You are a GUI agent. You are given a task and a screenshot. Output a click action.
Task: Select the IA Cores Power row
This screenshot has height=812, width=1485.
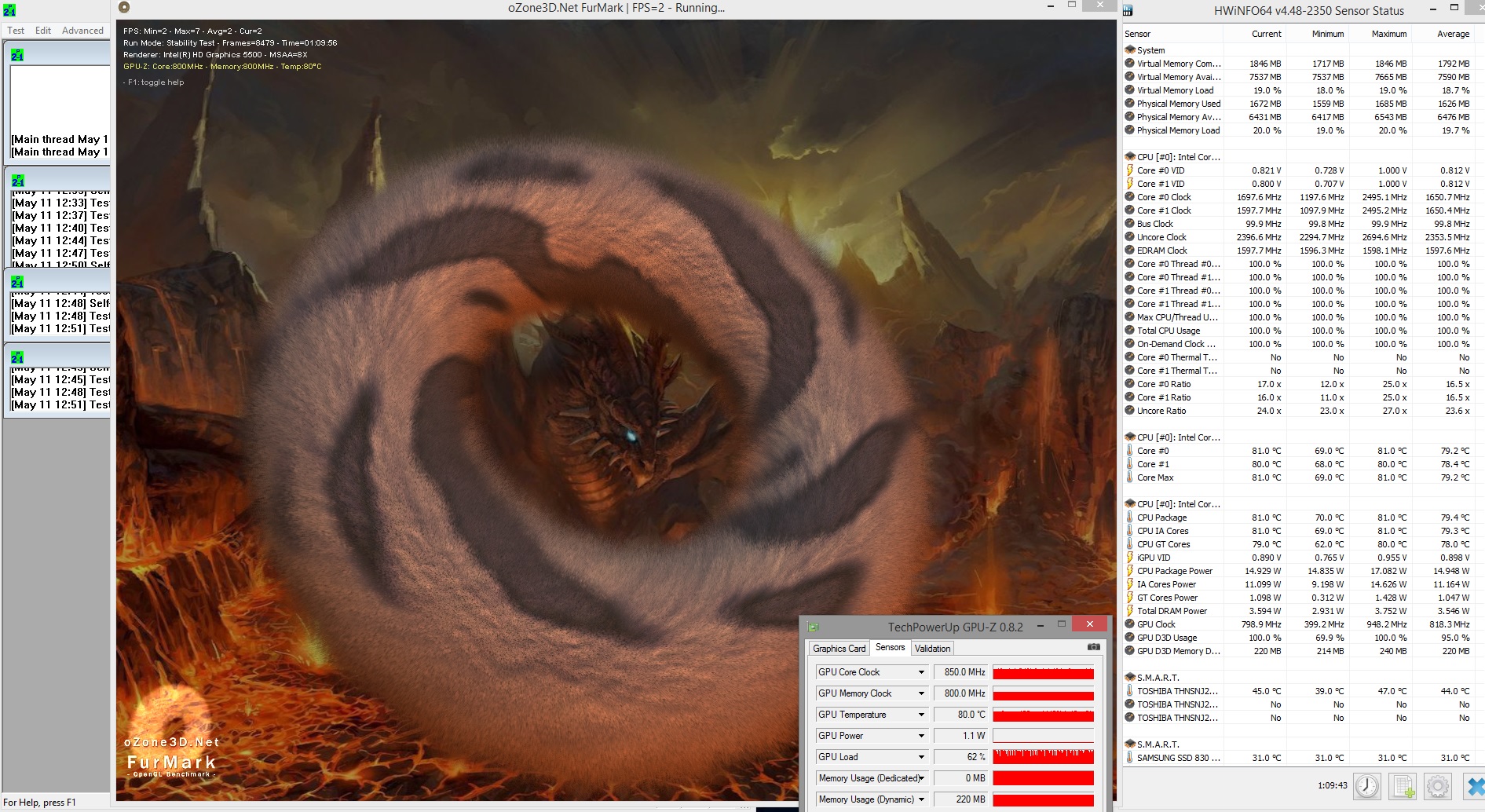point(1299,584)
